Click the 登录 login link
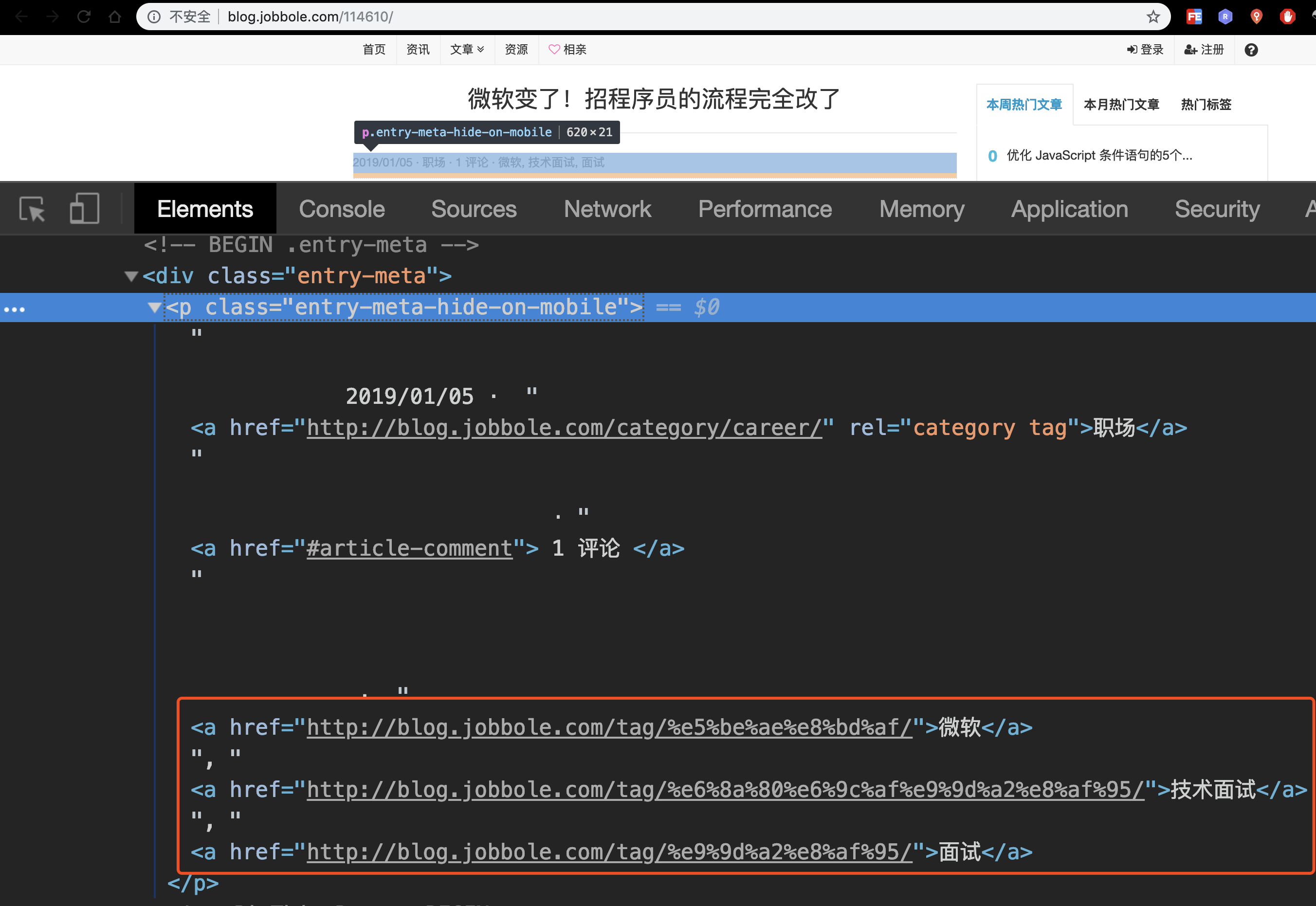 1145,50
